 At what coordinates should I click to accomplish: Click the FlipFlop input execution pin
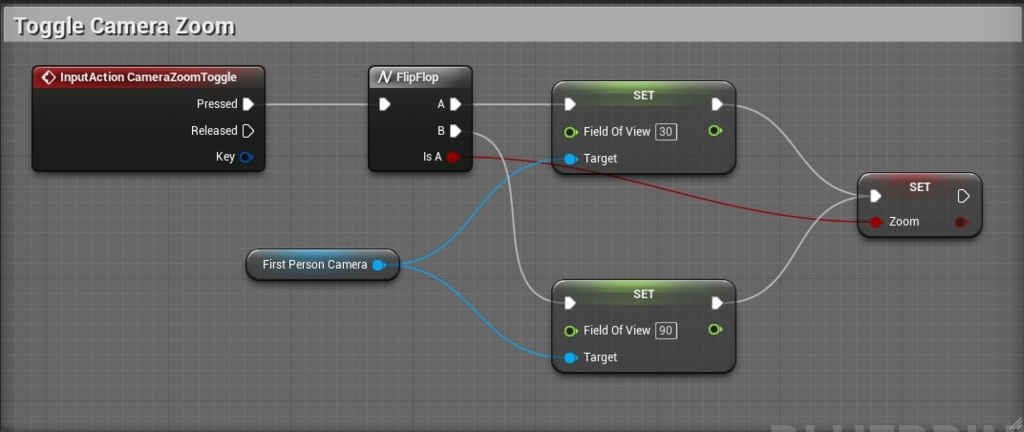click(x=385, y=104)
